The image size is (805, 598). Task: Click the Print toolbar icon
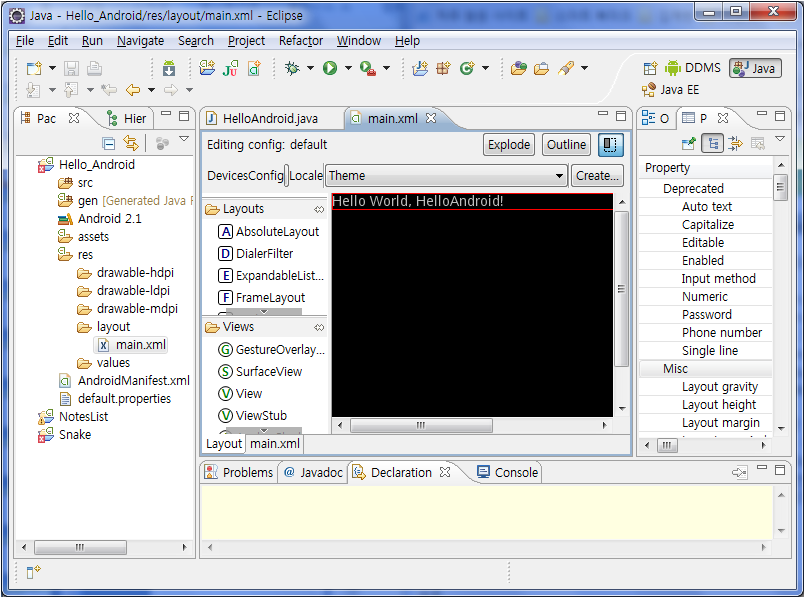point(94,68)
